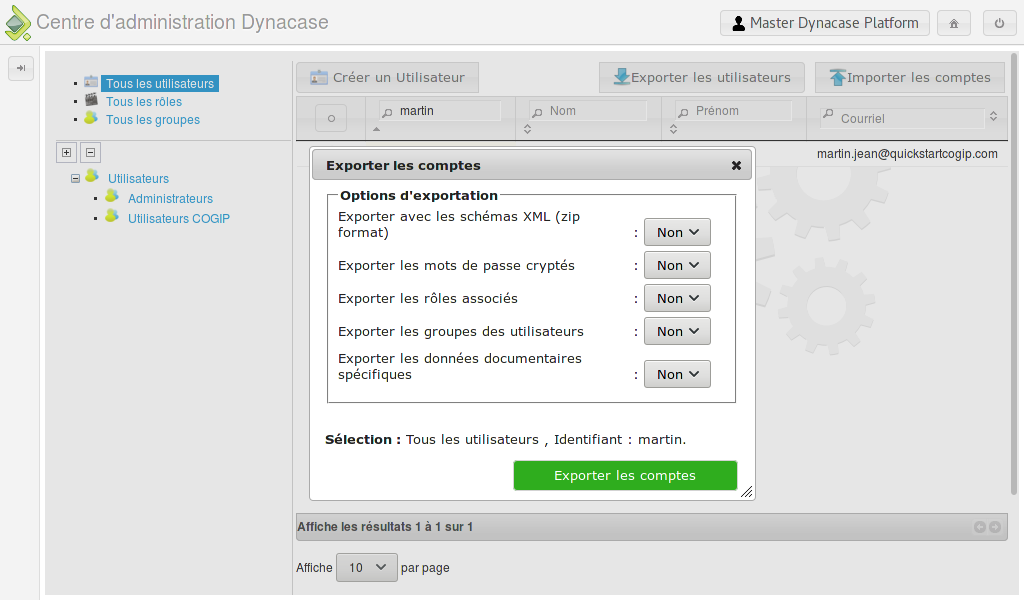Screen dimensions: 1024x600
Task: Collapse the Utilisateurs tree node
Action: click(x=75, y=178)
